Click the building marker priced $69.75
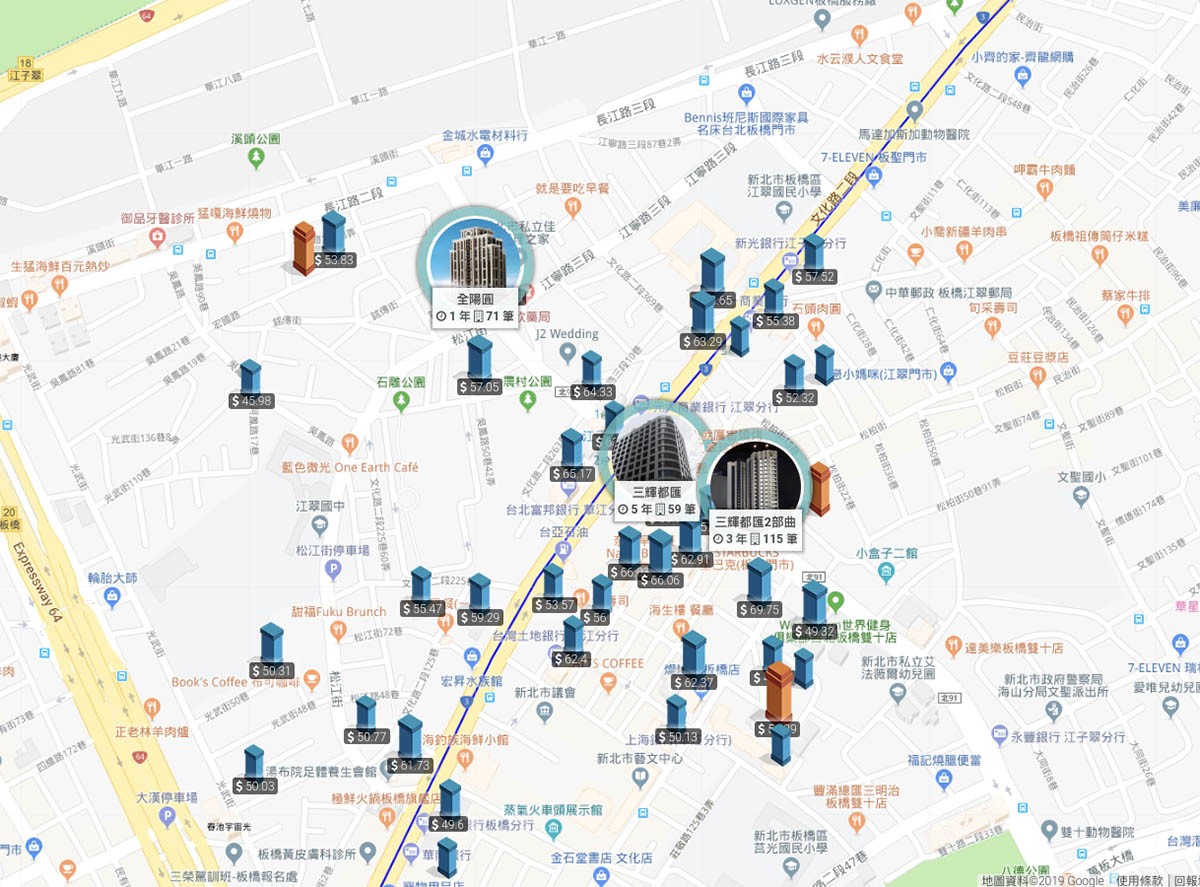Screen dimensions: 1200x887 click(760, 588)
